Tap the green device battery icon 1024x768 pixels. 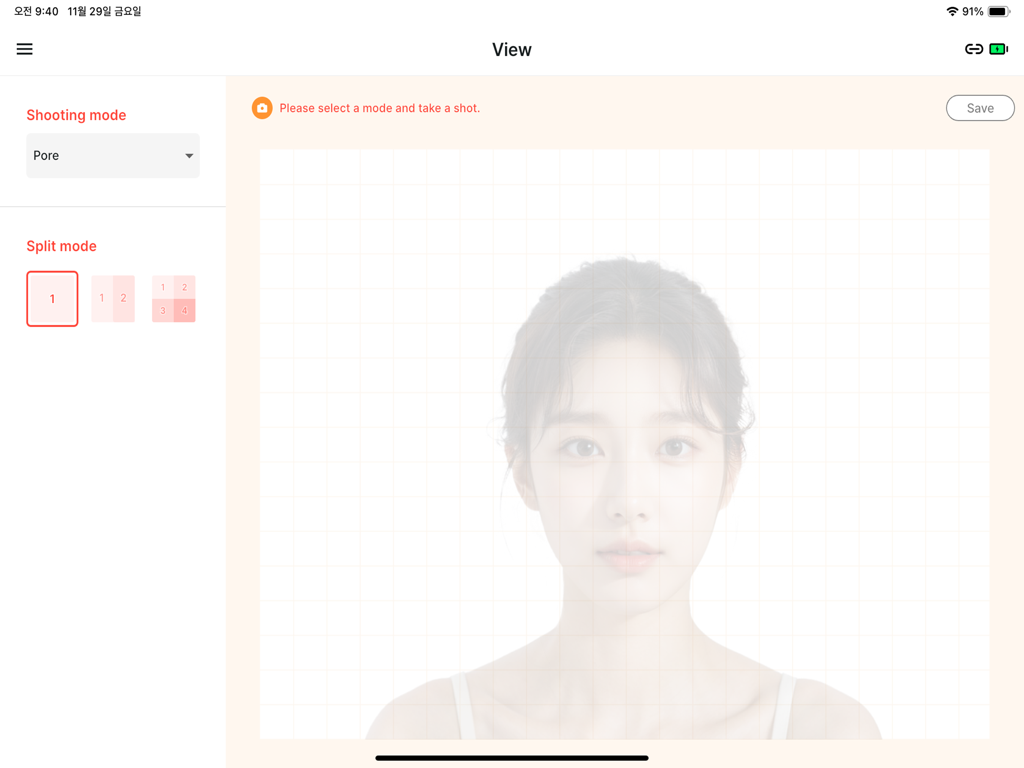pyautogui.click(x=998, y=49)
